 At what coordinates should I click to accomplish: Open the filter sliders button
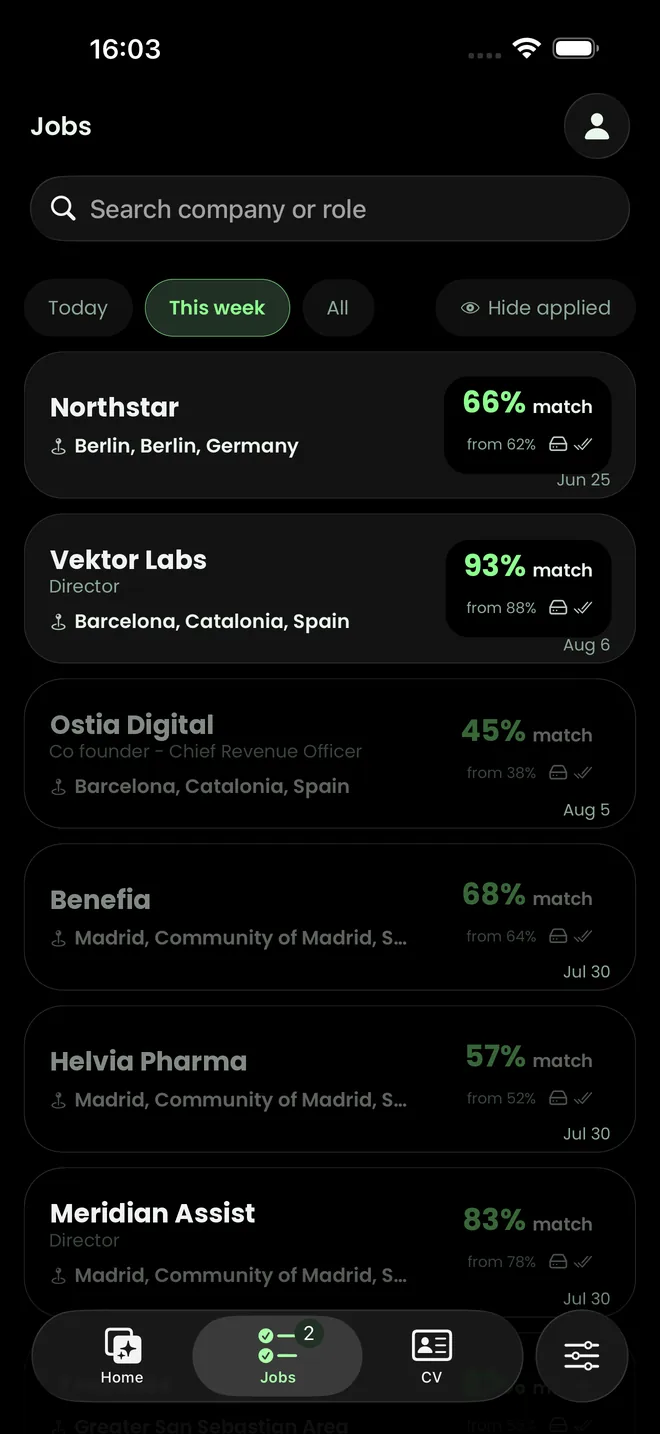point(582,1357)
